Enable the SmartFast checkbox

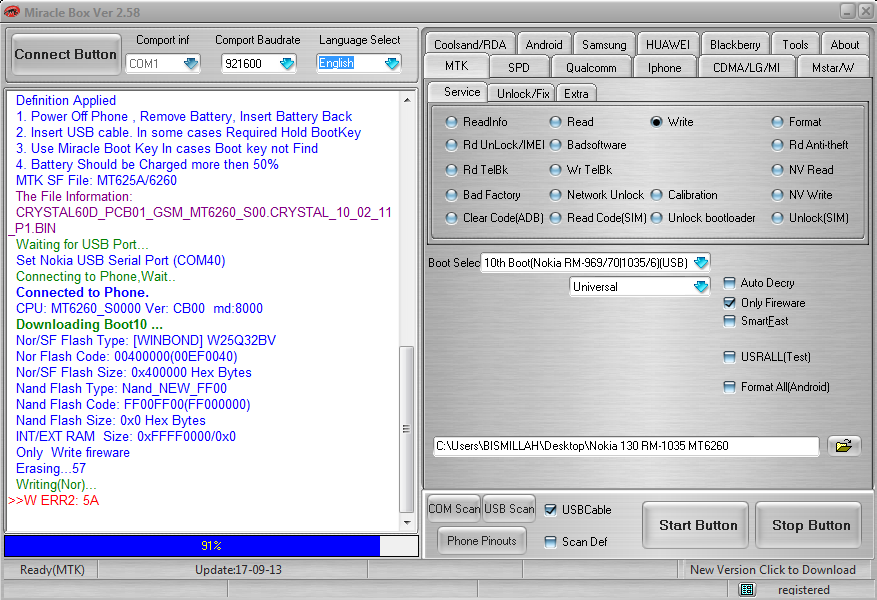pyautogui.click(x=729, y=321)
